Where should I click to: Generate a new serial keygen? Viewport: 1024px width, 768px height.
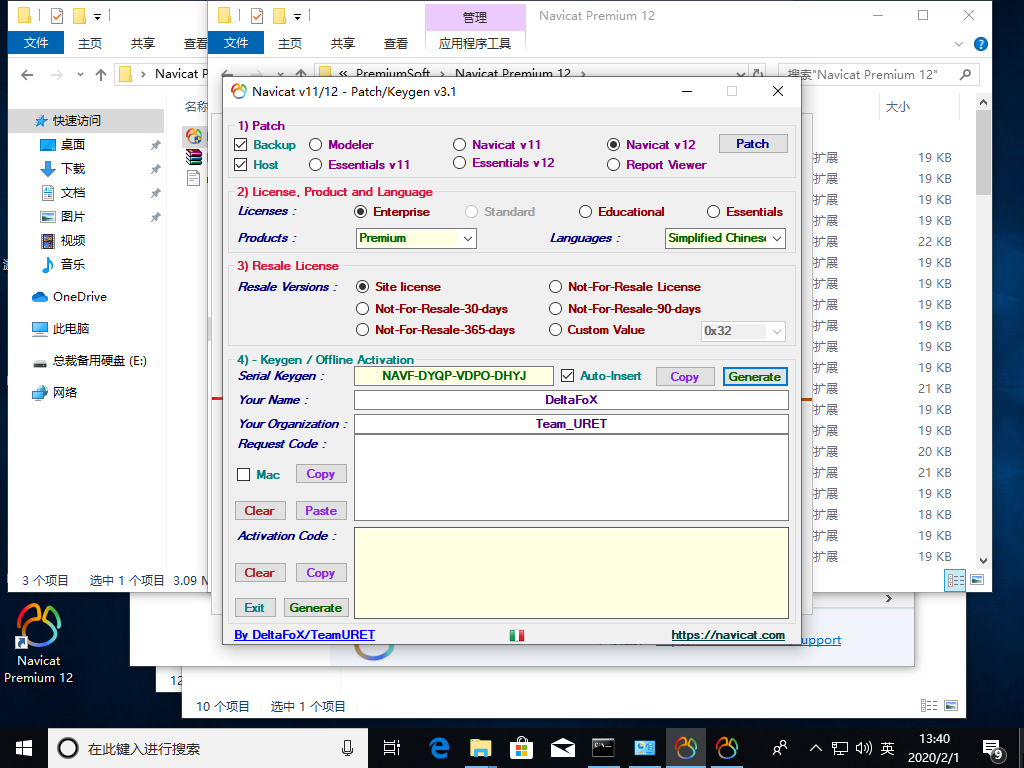pos(755,377)
